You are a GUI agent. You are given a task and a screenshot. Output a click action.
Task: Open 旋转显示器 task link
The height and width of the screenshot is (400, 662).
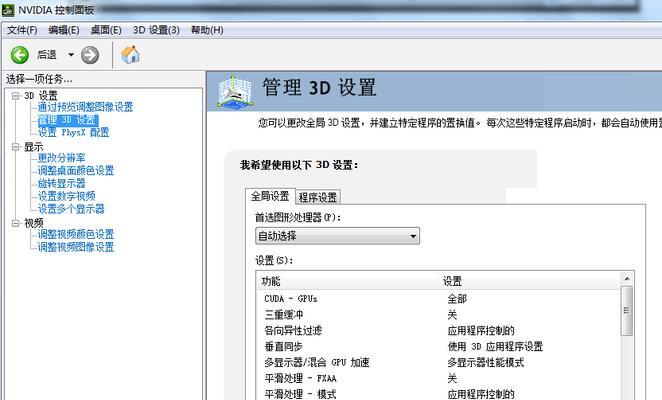[62, 183]
